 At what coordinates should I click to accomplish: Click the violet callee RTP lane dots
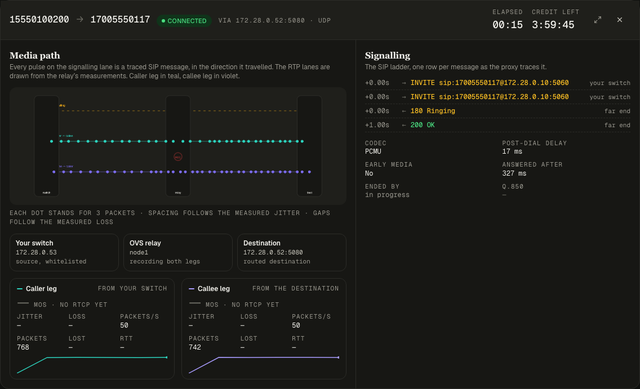click(182, 172)
